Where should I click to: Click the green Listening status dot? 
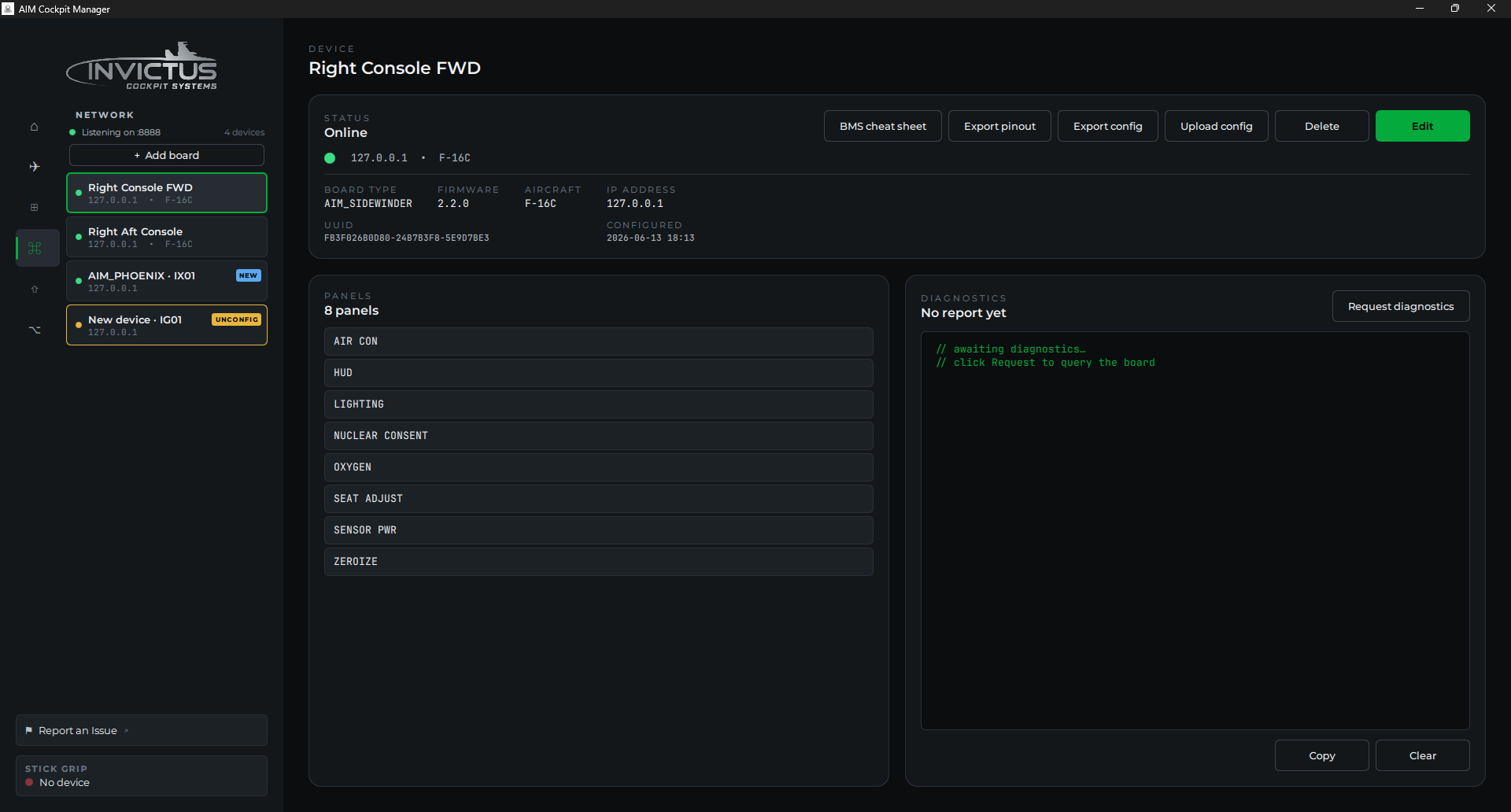coord(72,132)
